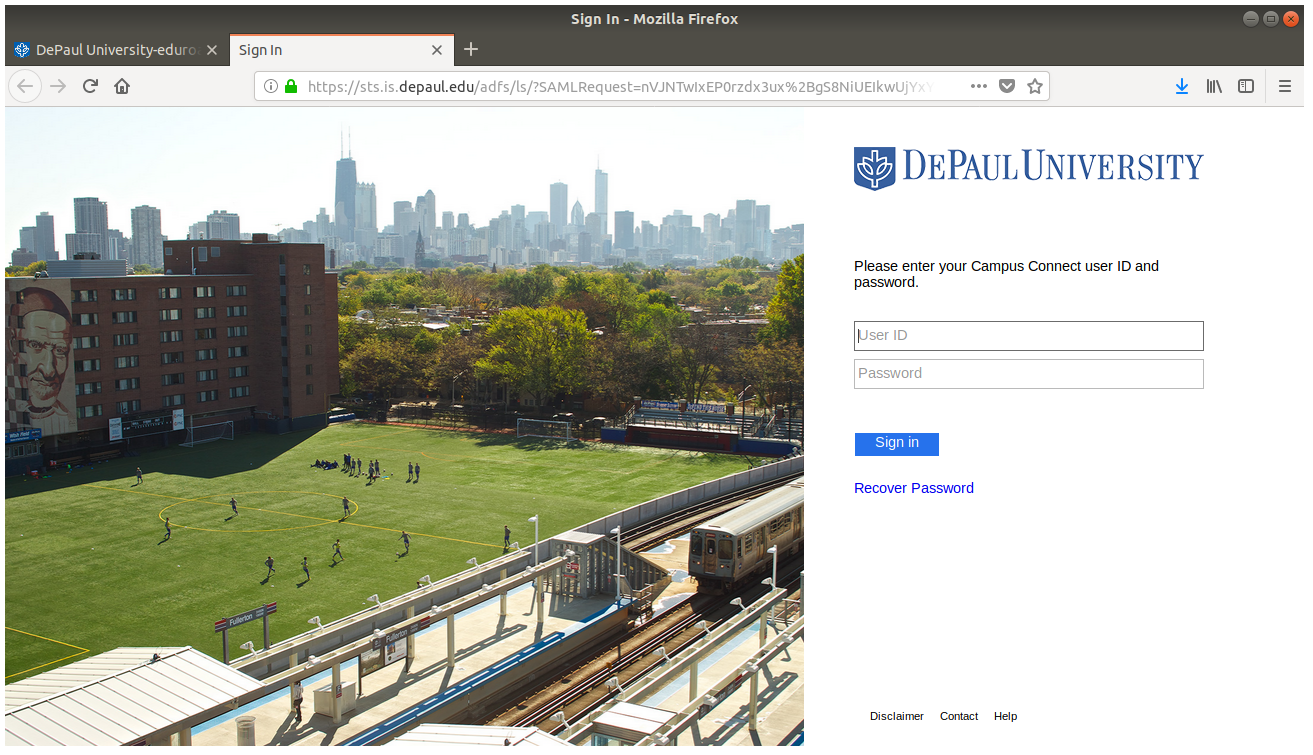Screen dimensions: 1313x755
Task: Bookmark this page with star icon
Action: point(1035,87)
